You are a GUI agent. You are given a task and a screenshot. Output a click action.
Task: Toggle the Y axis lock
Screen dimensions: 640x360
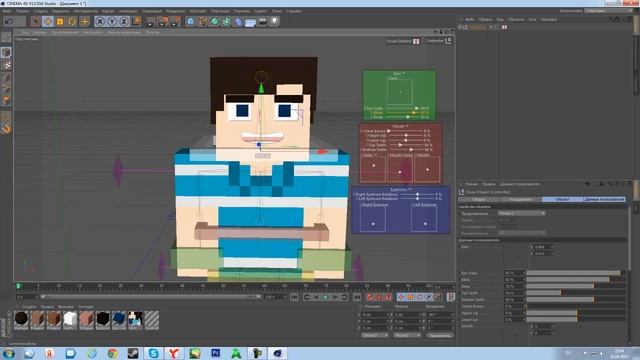(112, 21)
